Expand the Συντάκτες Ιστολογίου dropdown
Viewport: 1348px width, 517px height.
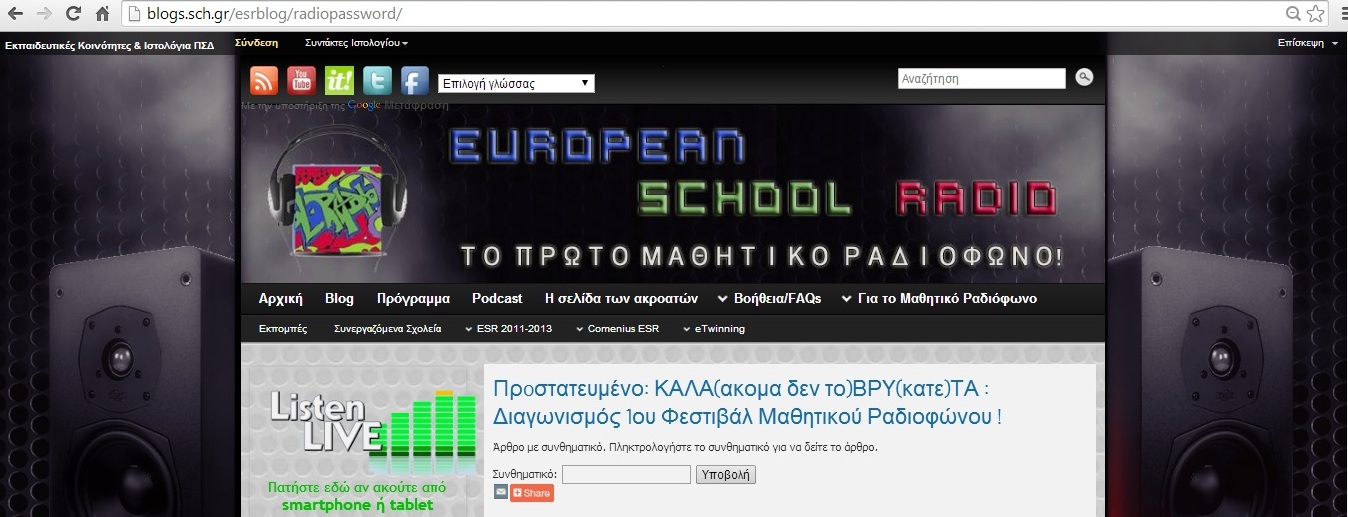pos(356,43)
